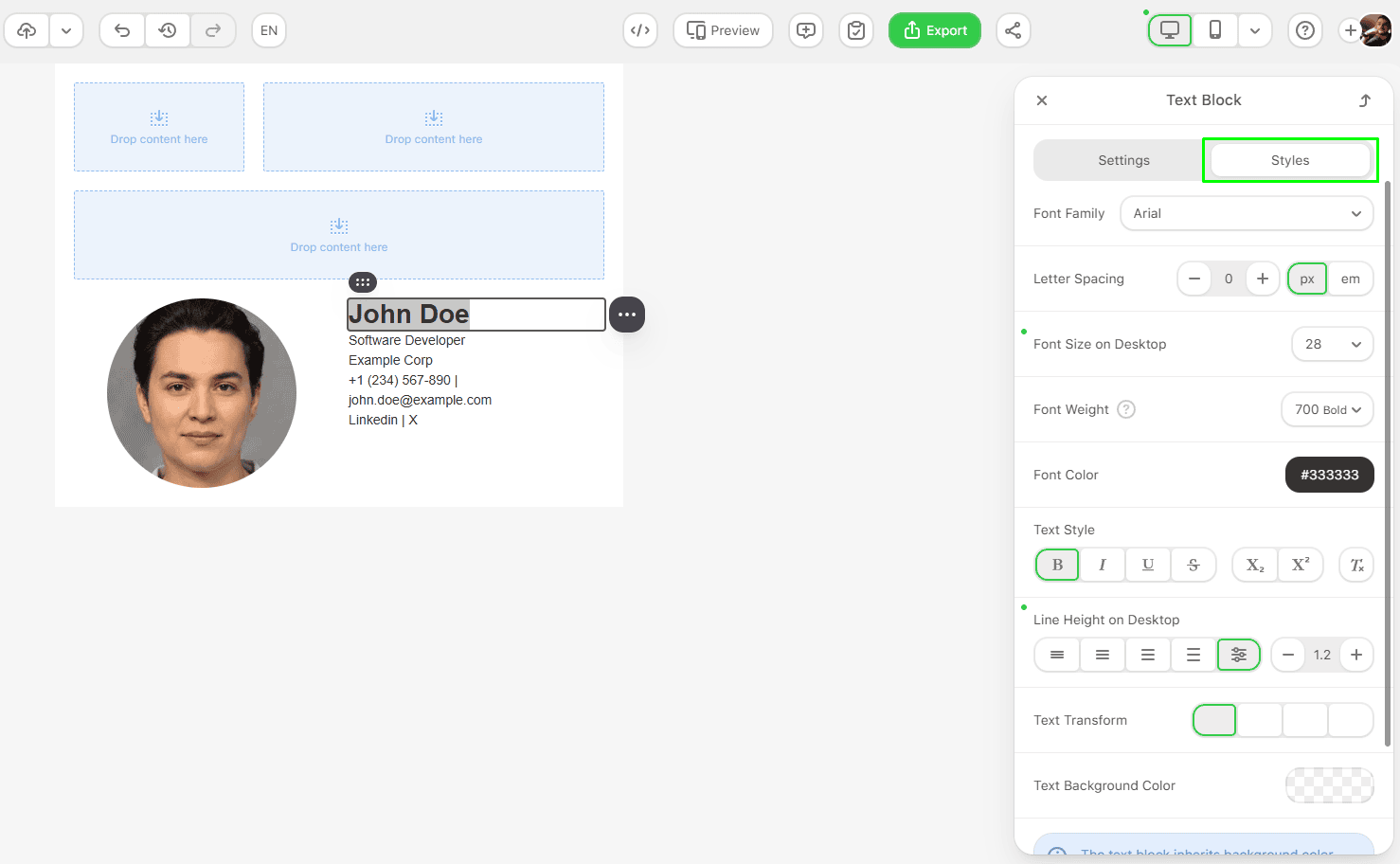This screenshot has width=1400, height=864.
Task: Click the Preview button
Action: point(723,30)
